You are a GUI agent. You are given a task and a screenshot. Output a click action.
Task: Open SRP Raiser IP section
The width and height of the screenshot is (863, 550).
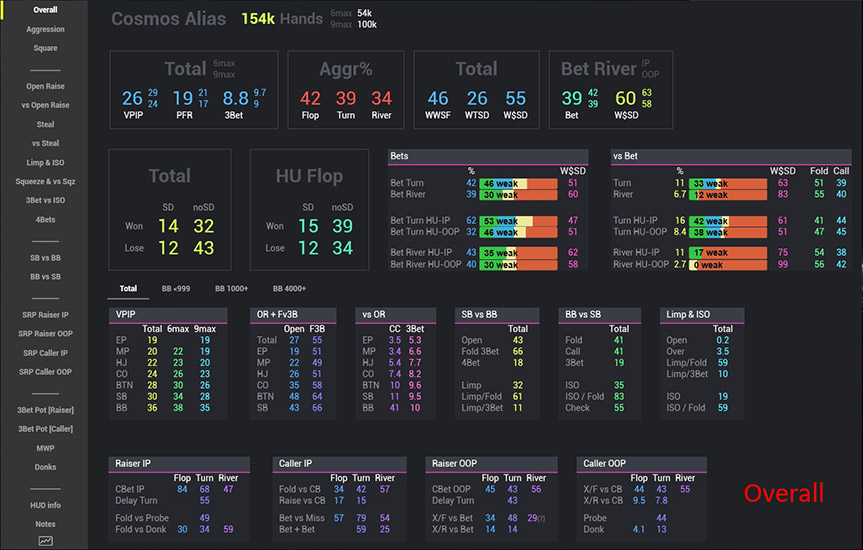click(x=45, y=314)
